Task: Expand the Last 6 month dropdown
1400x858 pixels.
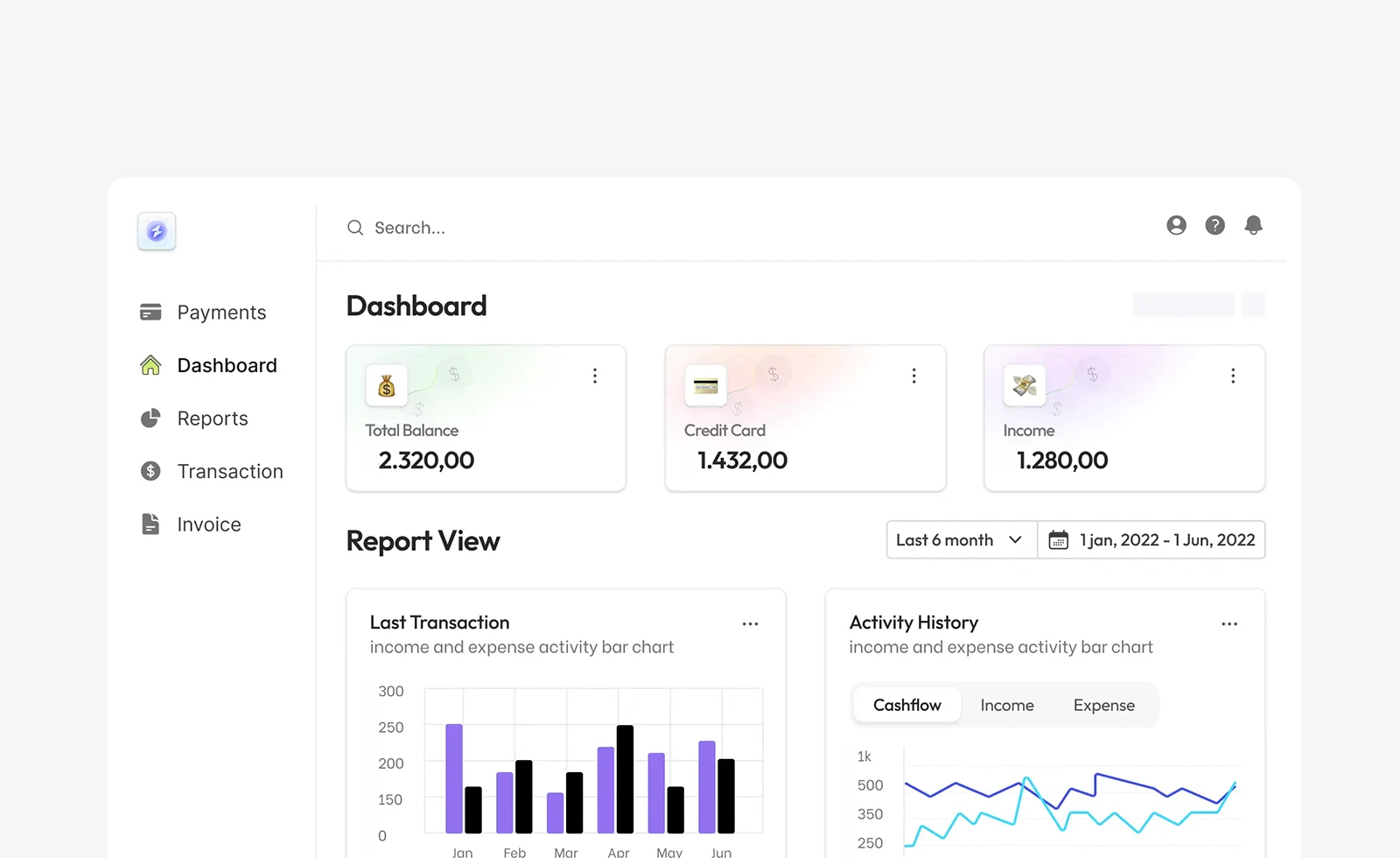Action: click(962, 540)
